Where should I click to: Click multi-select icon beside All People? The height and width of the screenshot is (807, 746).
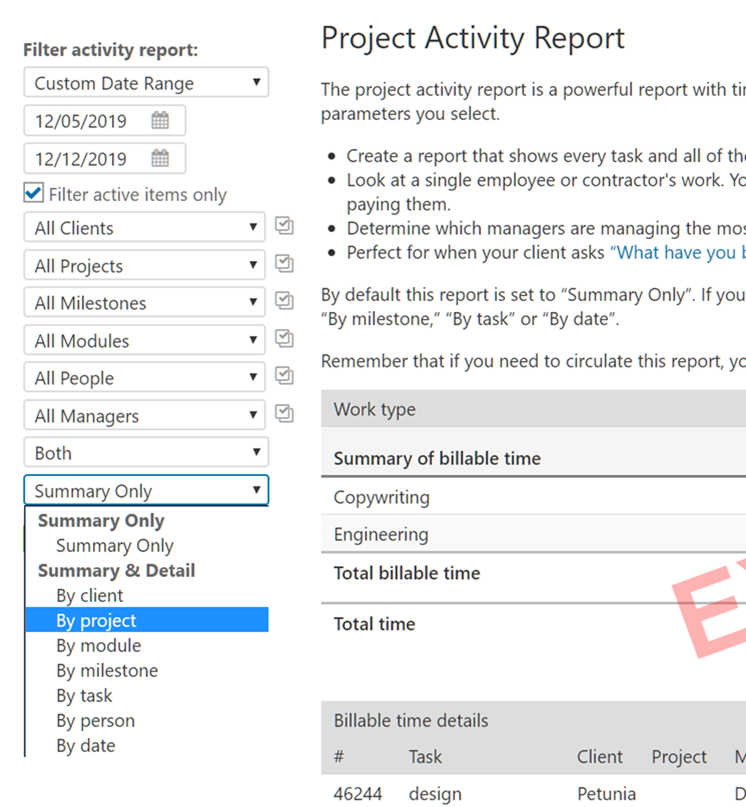pos(284,377)
